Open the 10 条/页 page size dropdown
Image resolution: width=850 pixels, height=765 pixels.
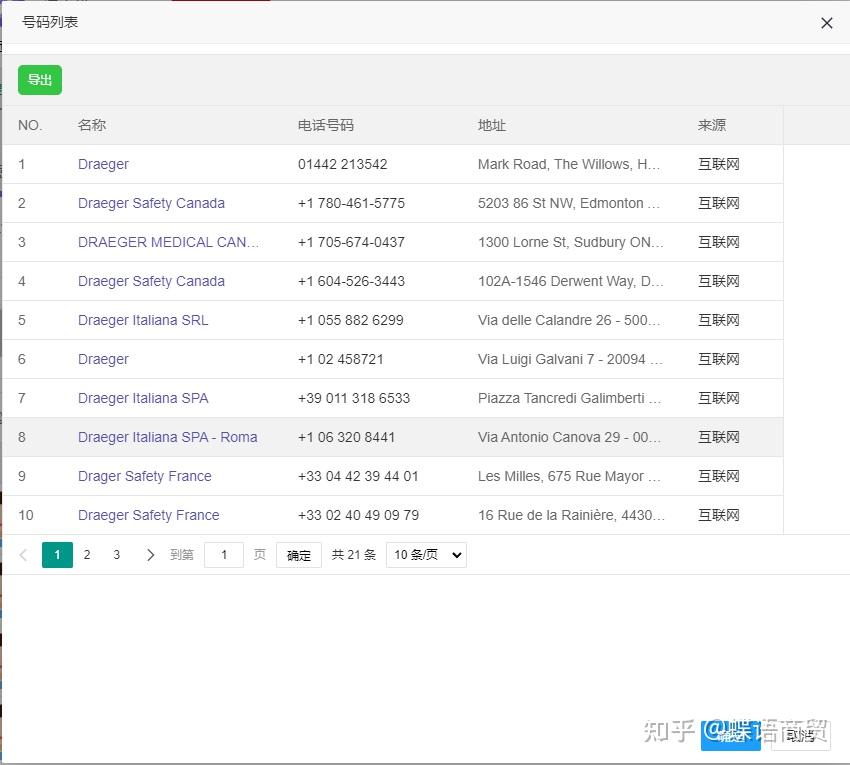426,555
